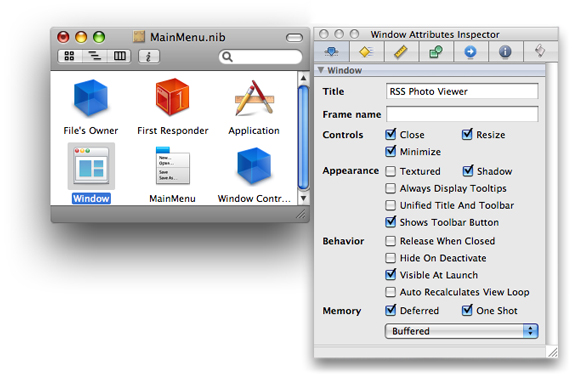Screen dimensions: 572x380
Task: Select the Window Controller cube icon
Action: [254, 165]
